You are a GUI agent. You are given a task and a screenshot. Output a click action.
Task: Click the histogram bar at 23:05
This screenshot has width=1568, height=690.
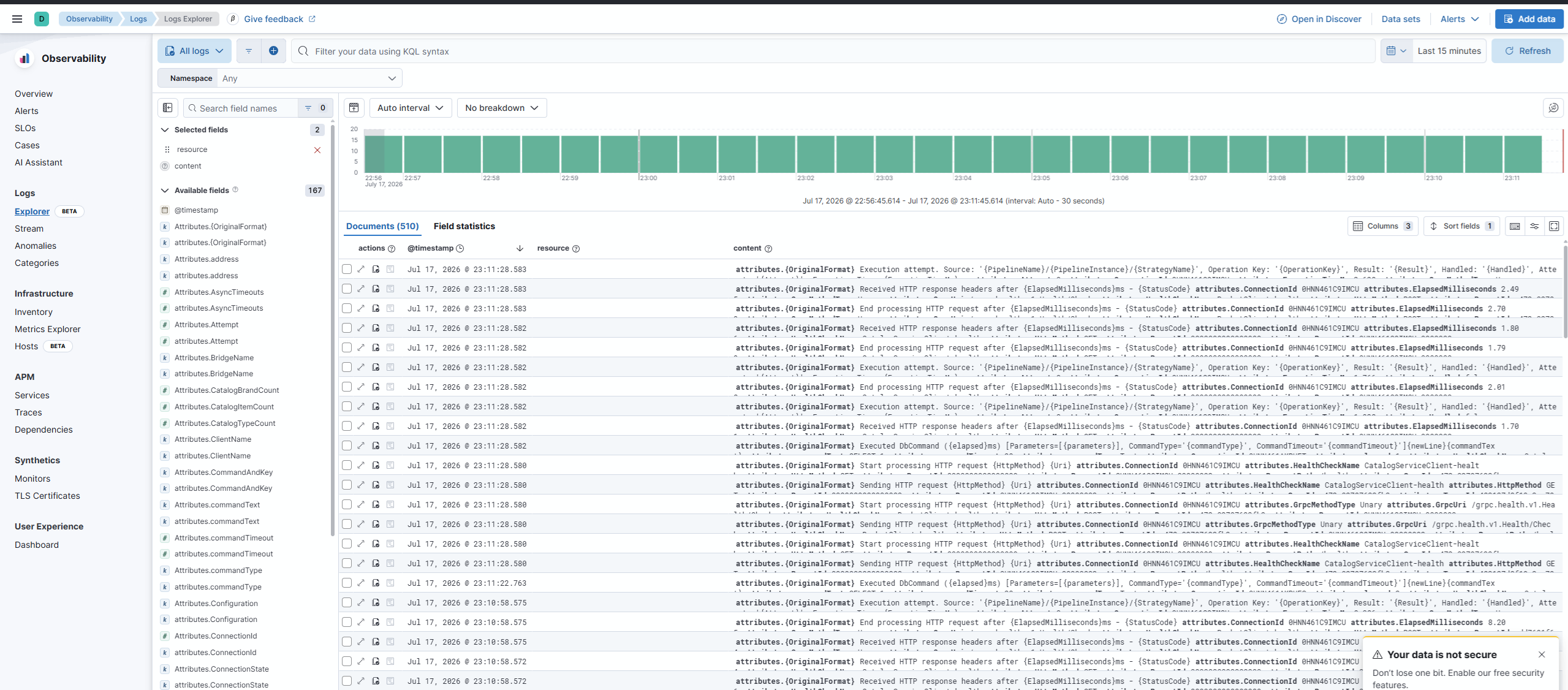tap(1051, 154)
